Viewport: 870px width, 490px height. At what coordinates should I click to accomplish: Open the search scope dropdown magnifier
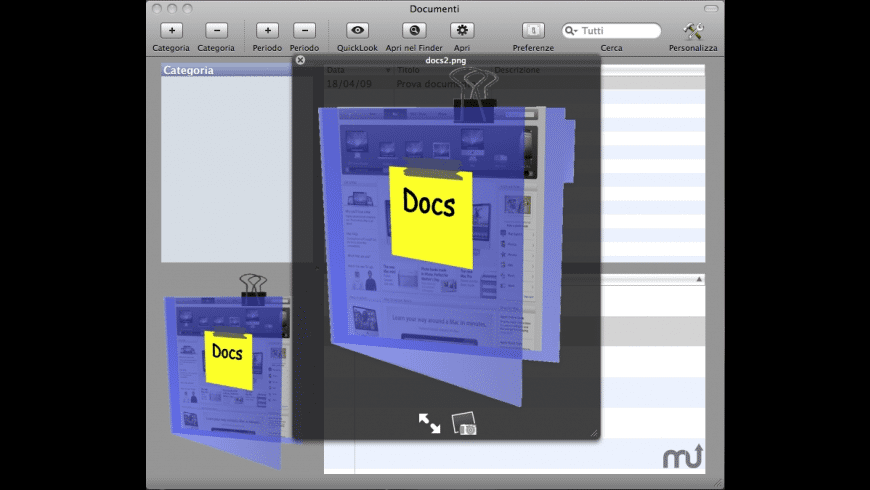pyautogui.click(x=571, y=31)
